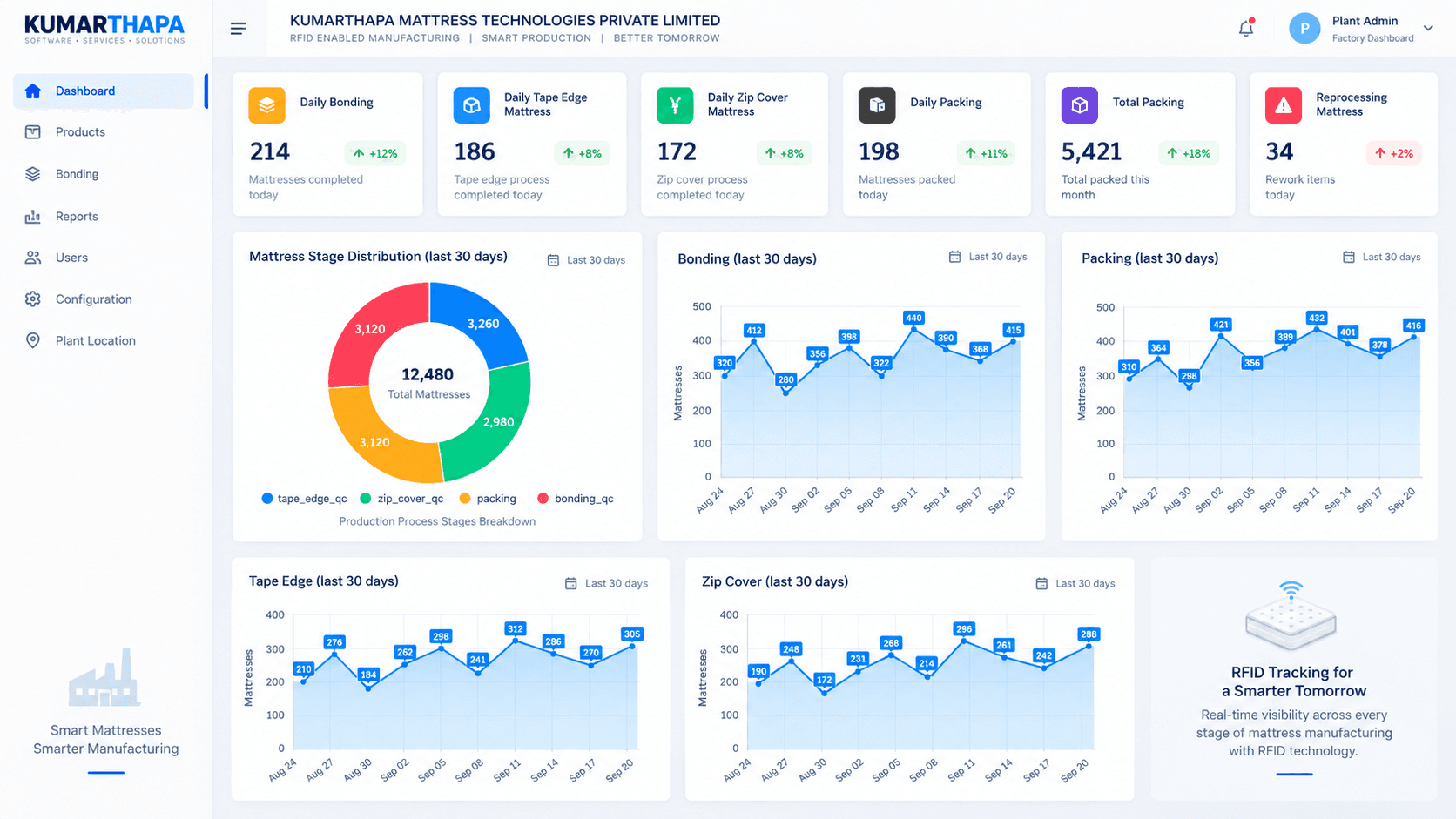Click the blue 3,260 donut segment
The height and width of the screenshot is (819, 1456).
(x=482, y=322)
